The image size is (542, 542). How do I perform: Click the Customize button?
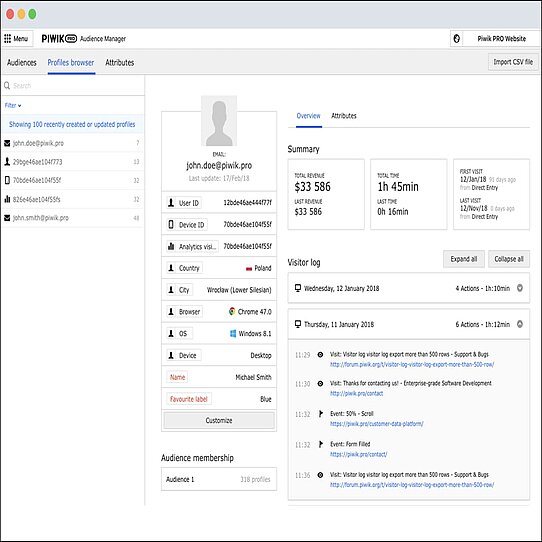coord(219,420)
